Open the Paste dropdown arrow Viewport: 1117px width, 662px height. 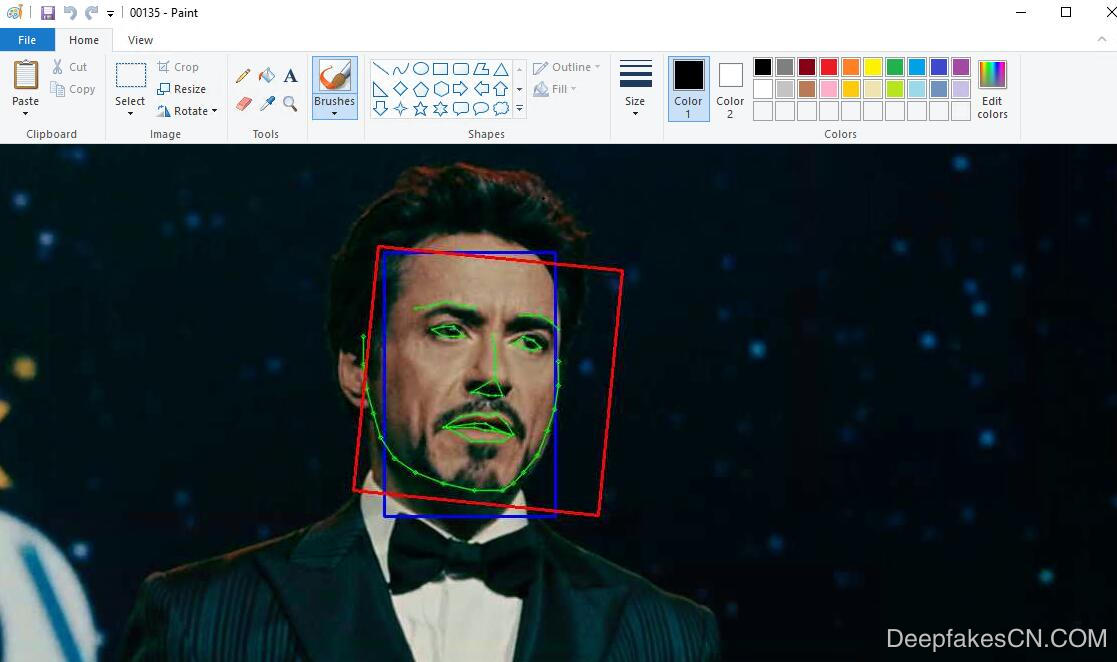(26, 113)
